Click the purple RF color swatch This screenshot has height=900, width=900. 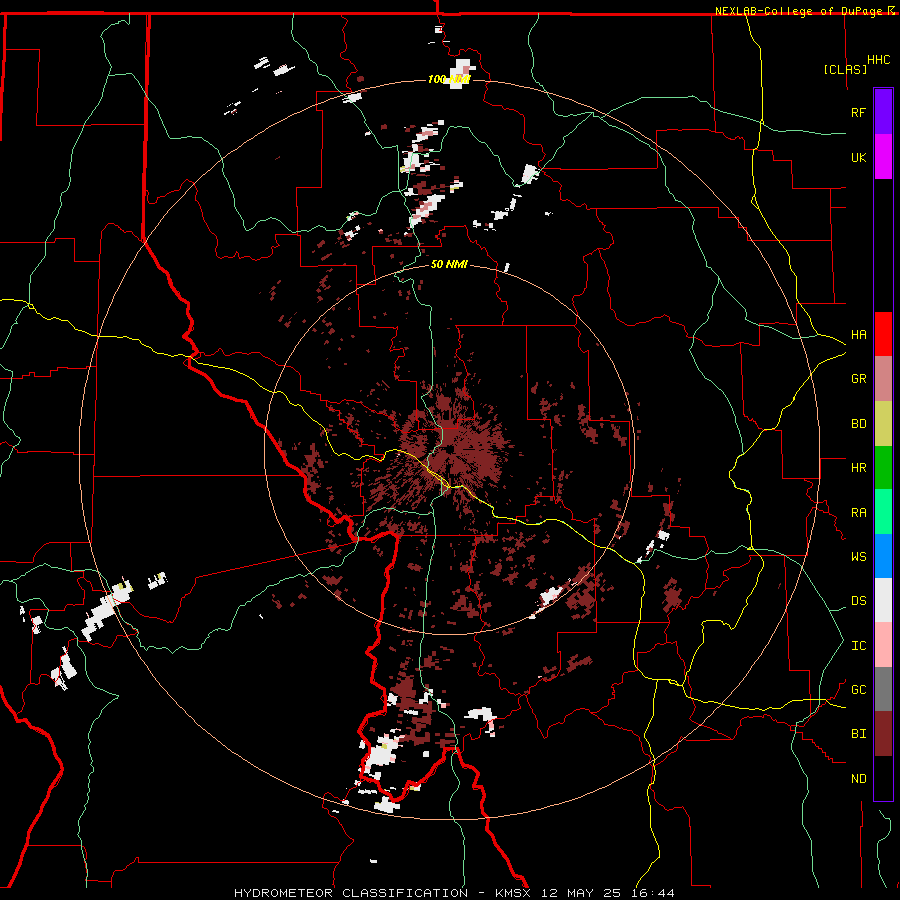(883, 112)
